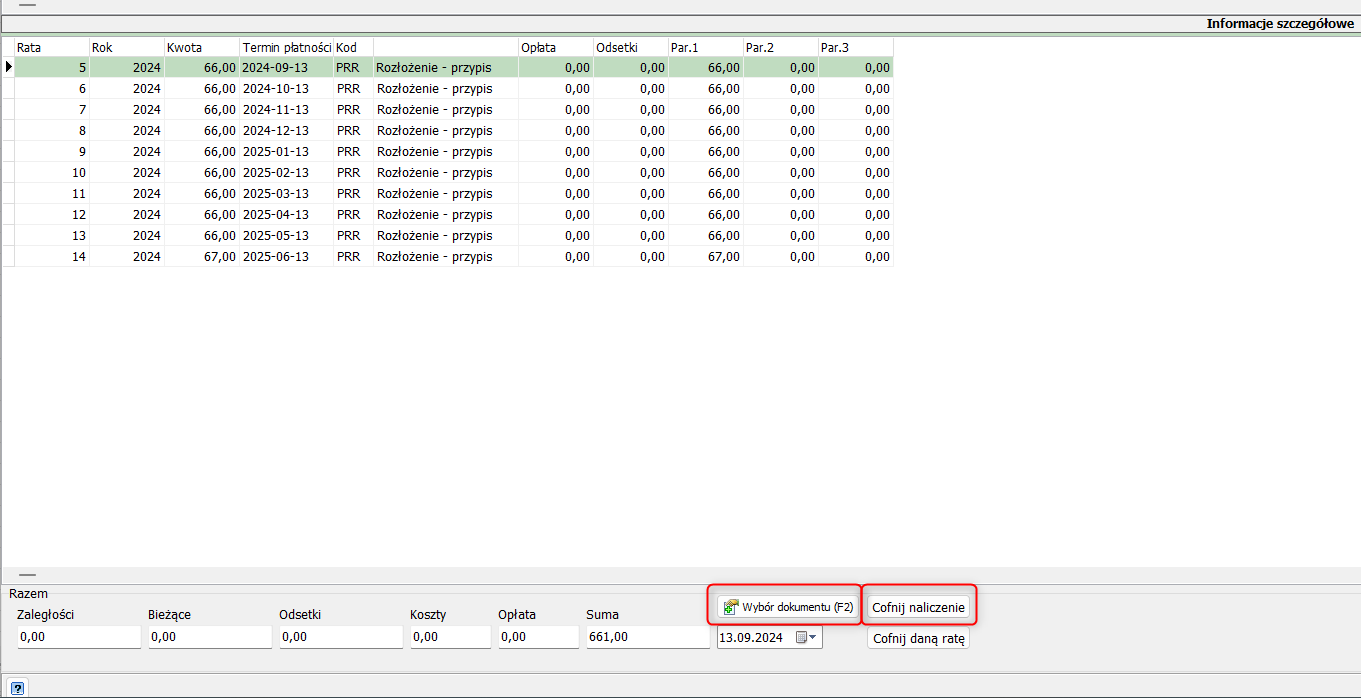This screenshot has height=698, width=1361.
Task: Click the help icon in status bar
Action: (x=18, y=687)
